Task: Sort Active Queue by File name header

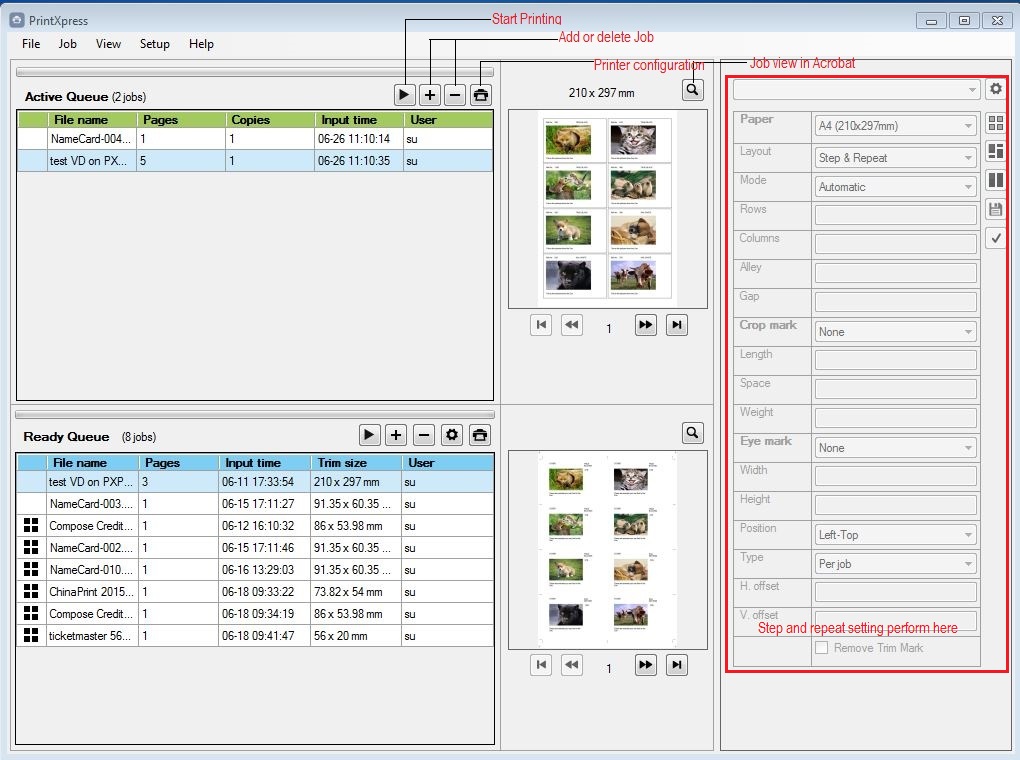Action: 90,120
